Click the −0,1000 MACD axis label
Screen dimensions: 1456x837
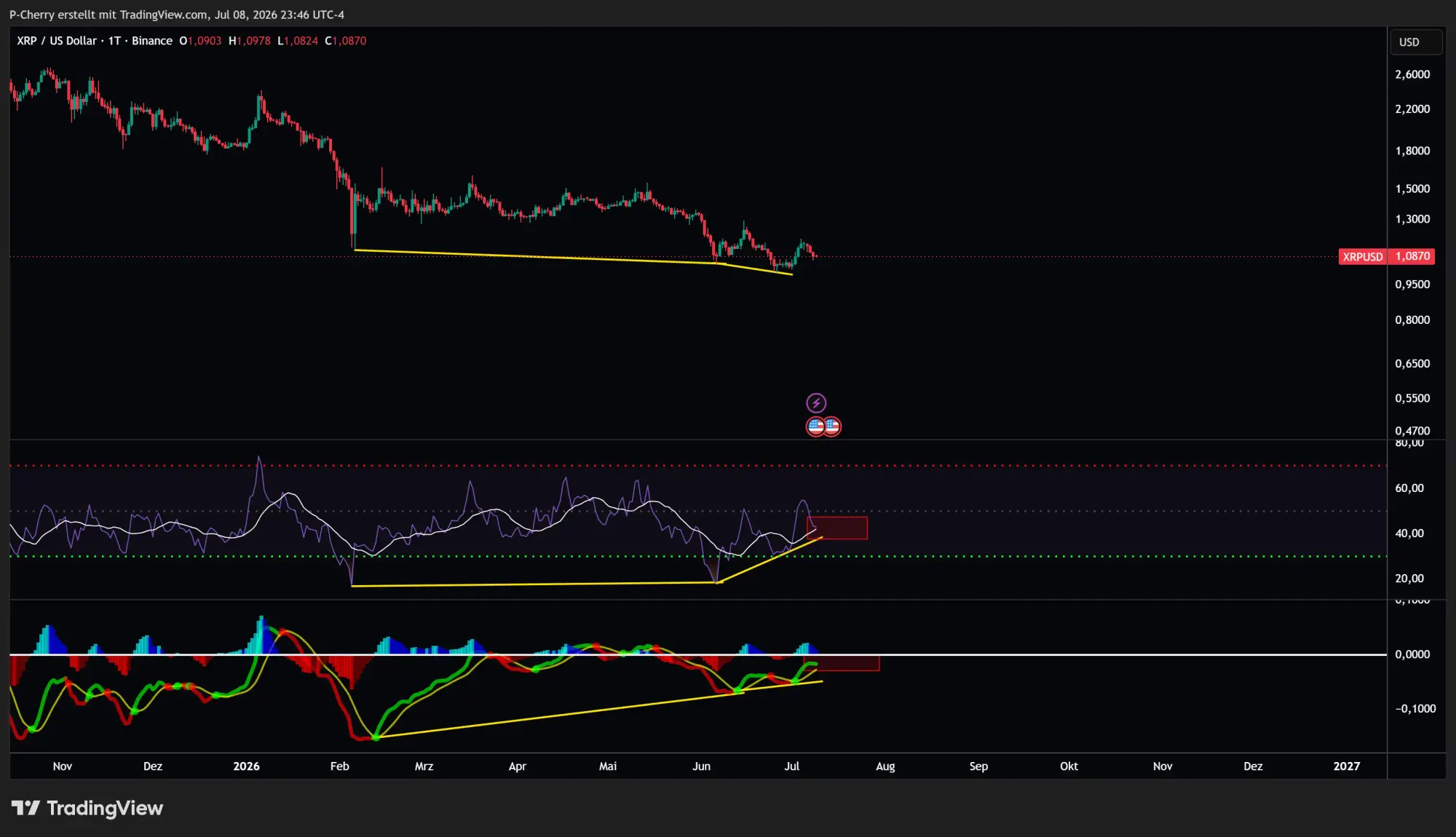point(1415,708)
